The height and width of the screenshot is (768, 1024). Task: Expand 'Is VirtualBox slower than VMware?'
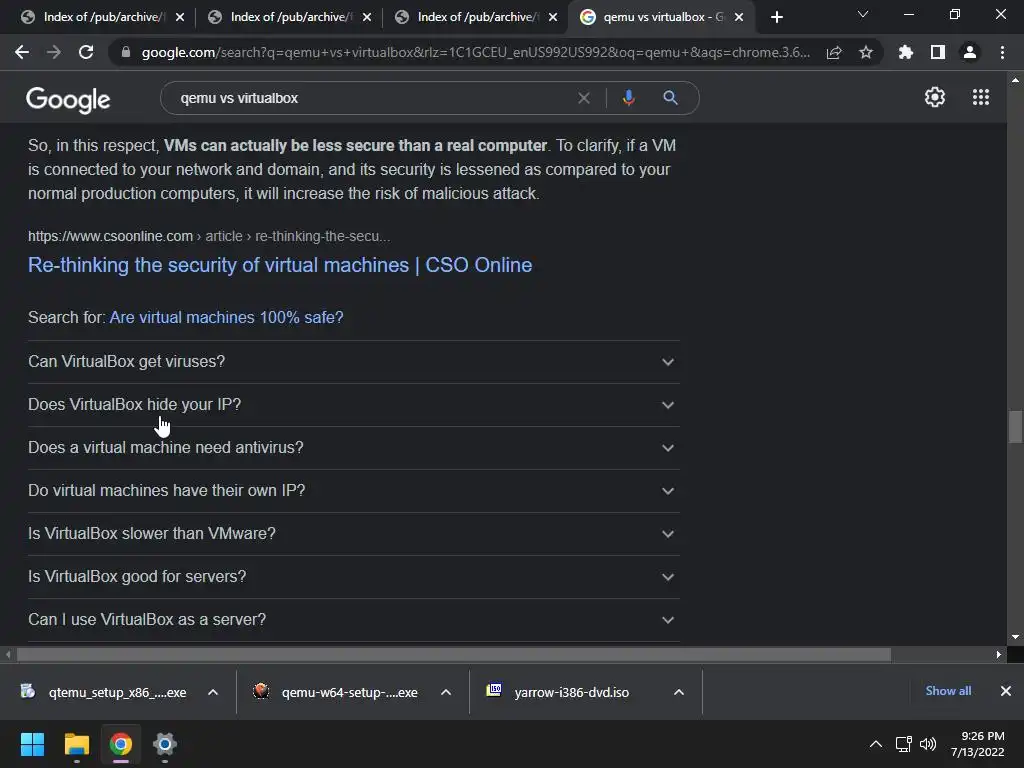(x=353, y=534)
